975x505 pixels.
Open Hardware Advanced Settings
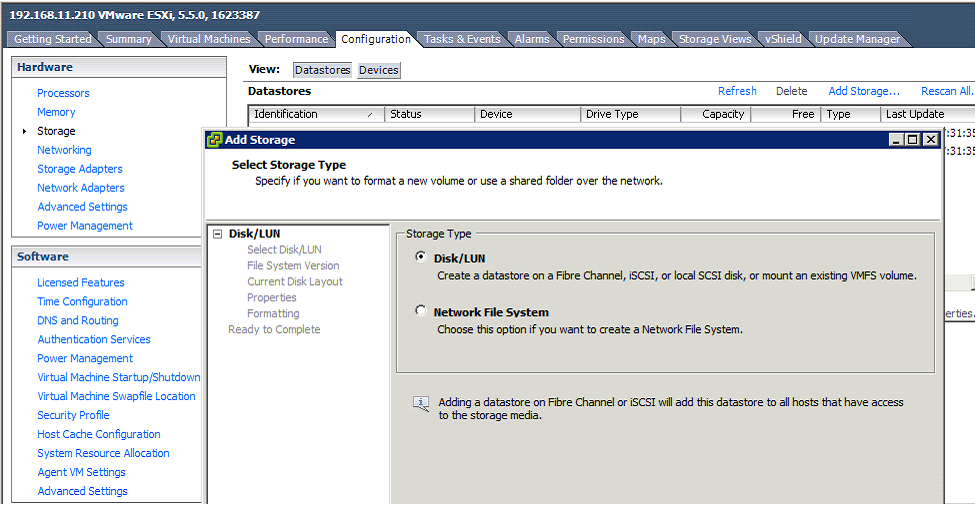coord(82,206)
